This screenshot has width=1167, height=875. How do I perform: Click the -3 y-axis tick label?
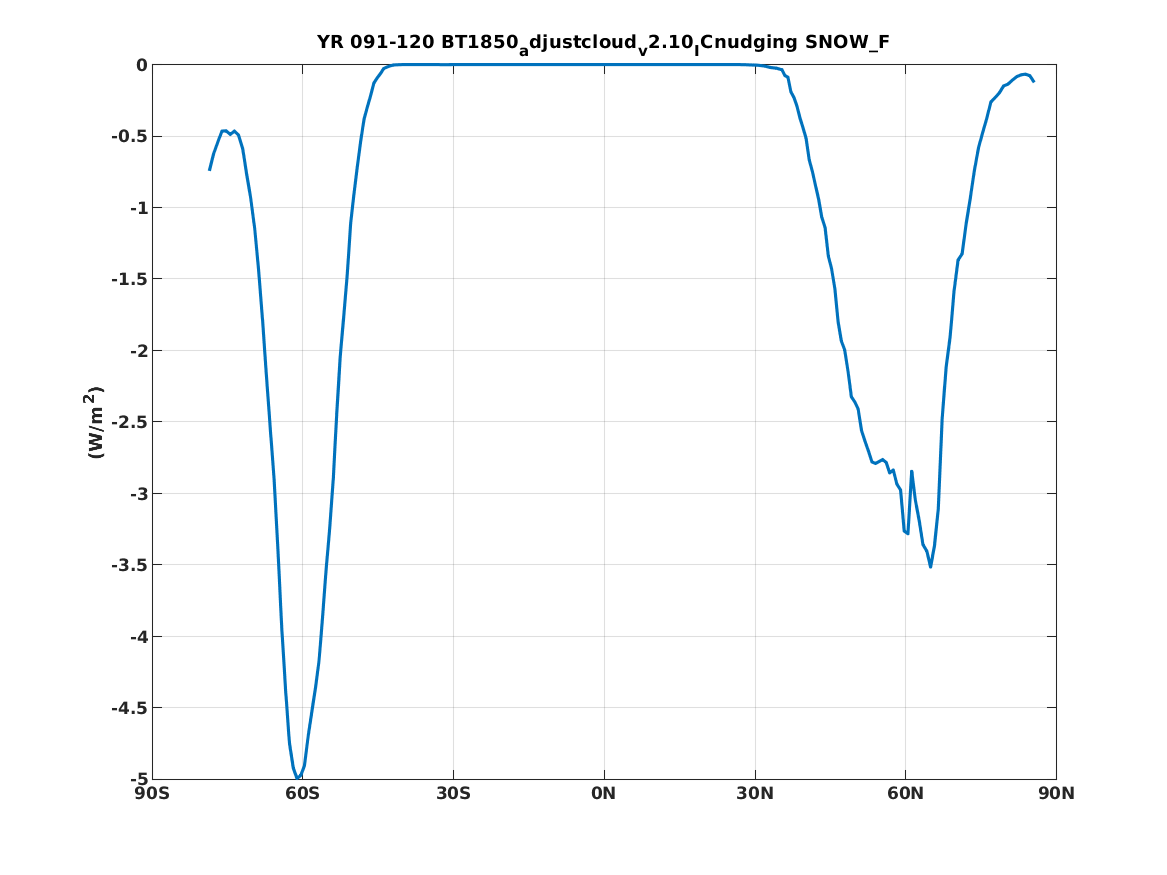[x=138, y=494]
